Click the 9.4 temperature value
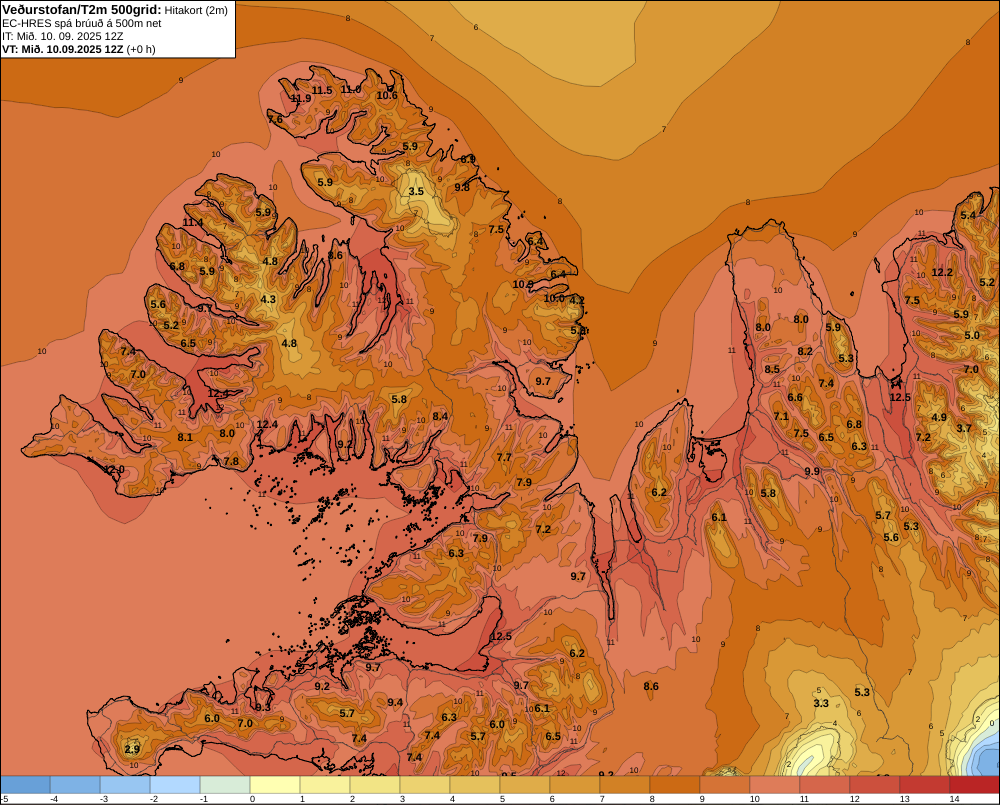 coord(395,703)
